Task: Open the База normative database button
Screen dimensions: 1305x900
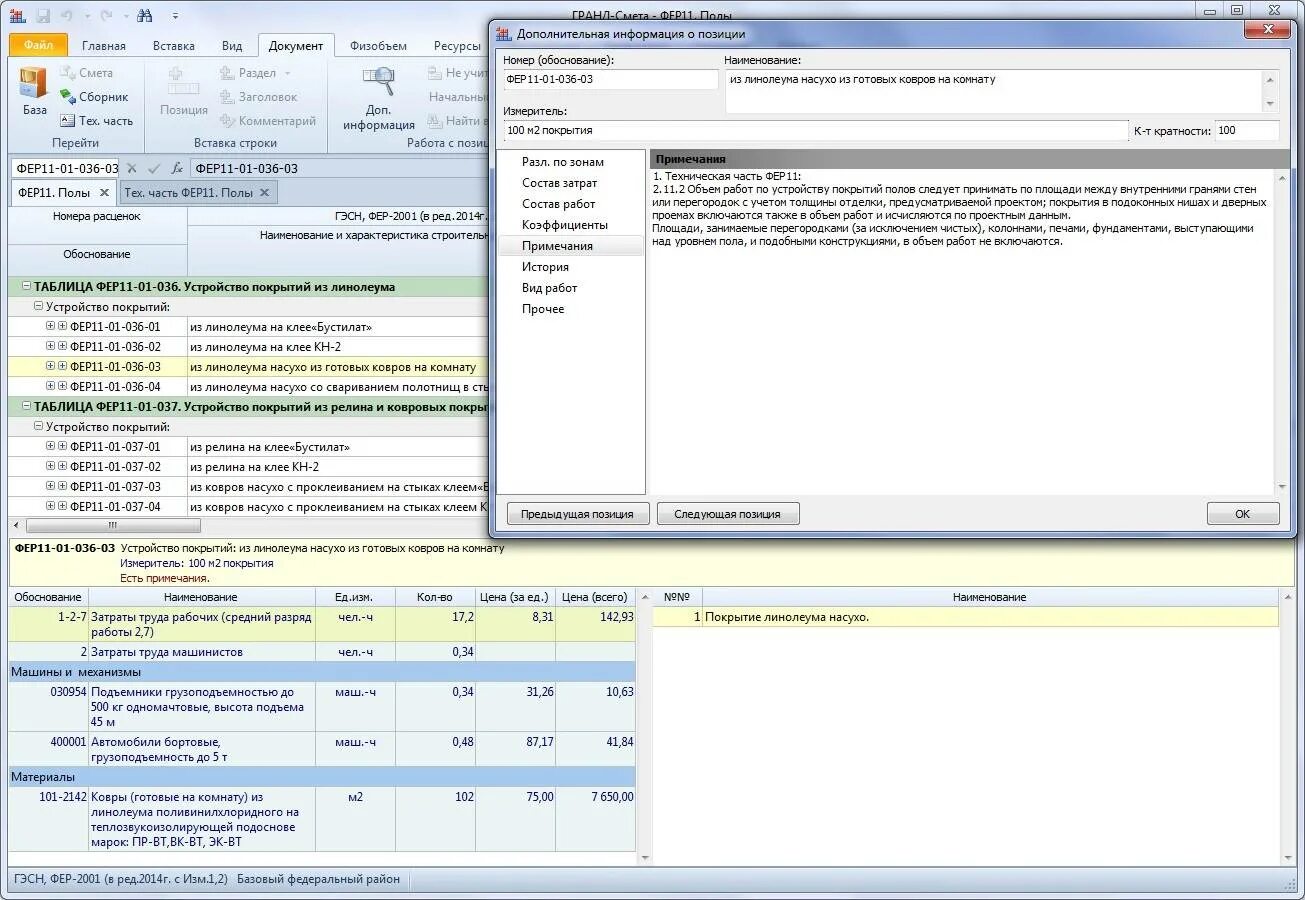Action: pyautogui.click(x=33, y=92)
